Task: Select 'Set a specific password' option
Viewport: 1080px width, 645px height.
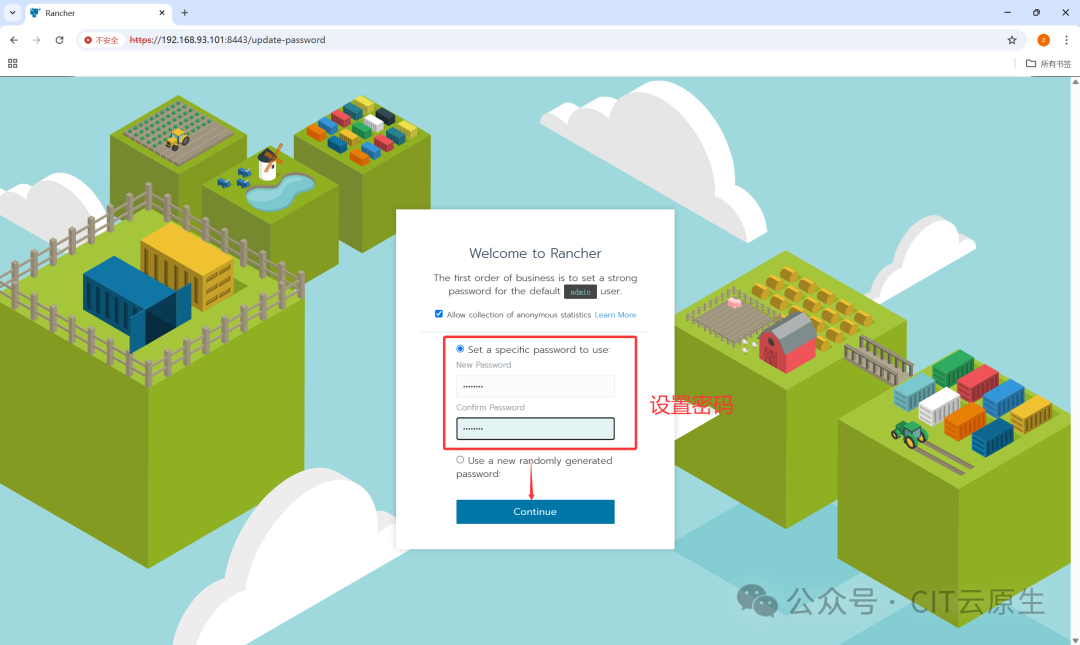Action: pyautogui.click(x=460, y=349)
